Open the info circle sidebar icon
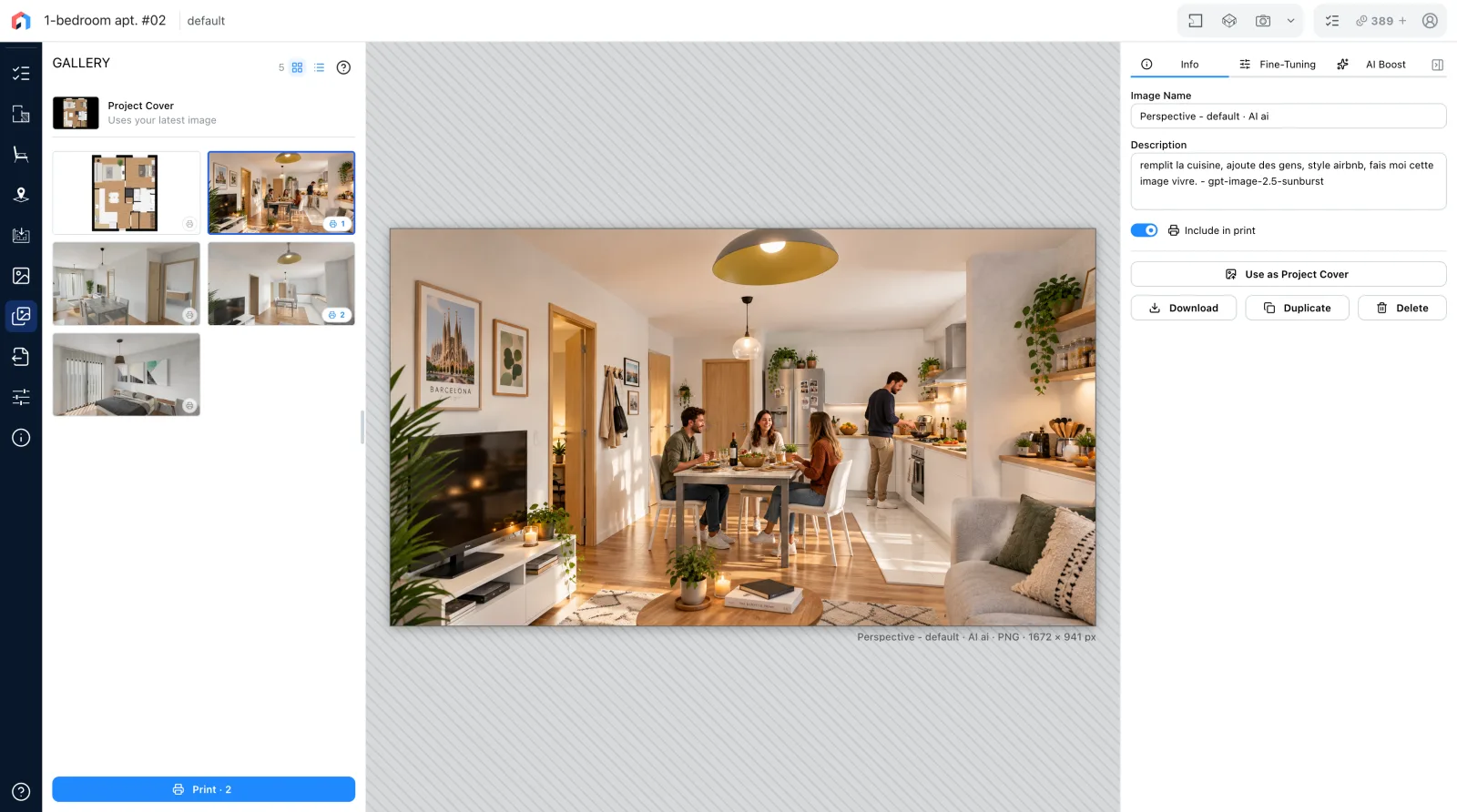 (x=21, y=438)
